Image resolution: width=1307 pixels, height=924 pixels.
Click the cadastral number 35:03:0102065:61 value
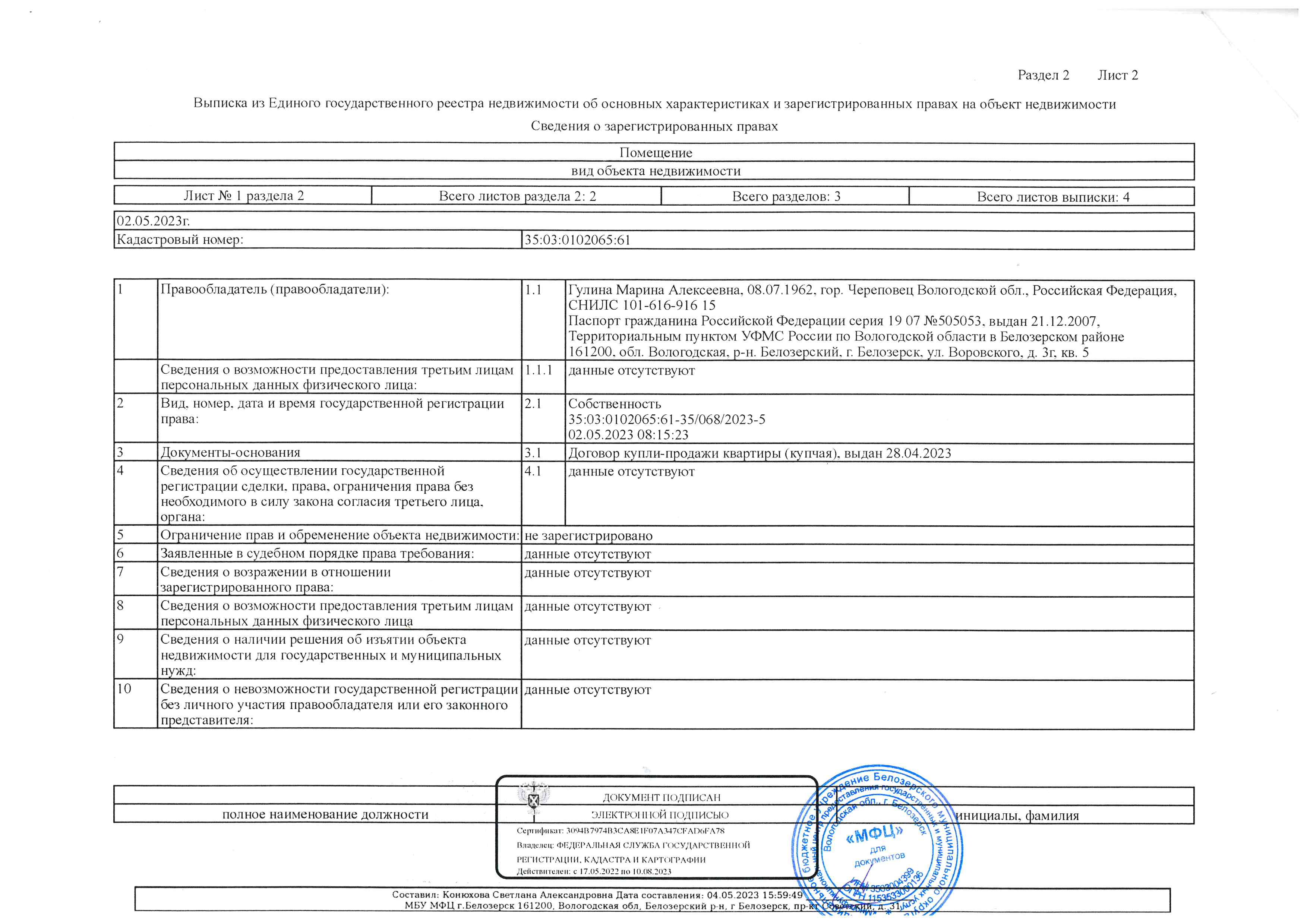tap(577, 240)
